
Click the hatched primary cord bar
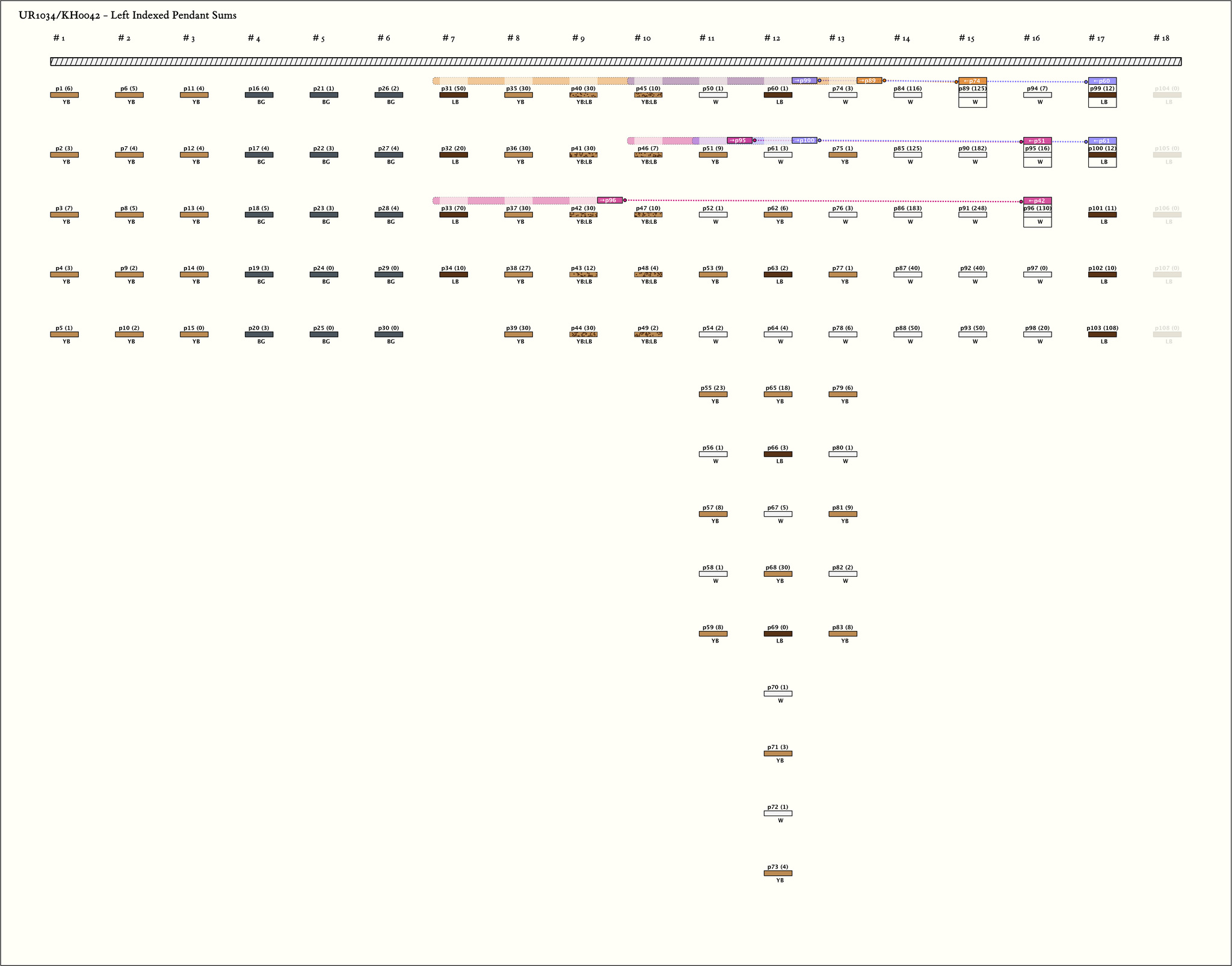(x=615, y=61)
